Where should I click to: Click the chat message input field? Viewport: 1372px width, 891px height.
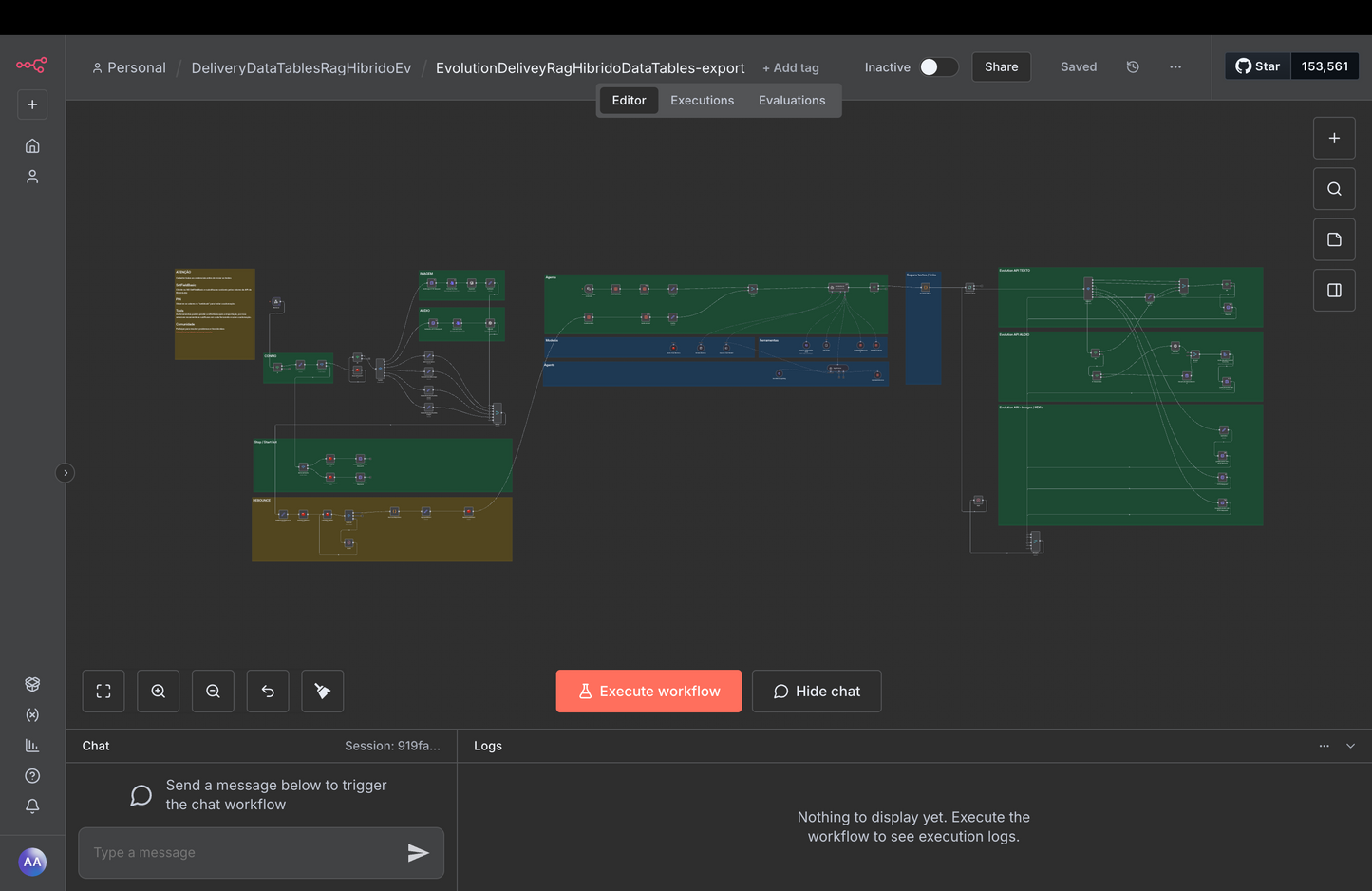(247, 852)
